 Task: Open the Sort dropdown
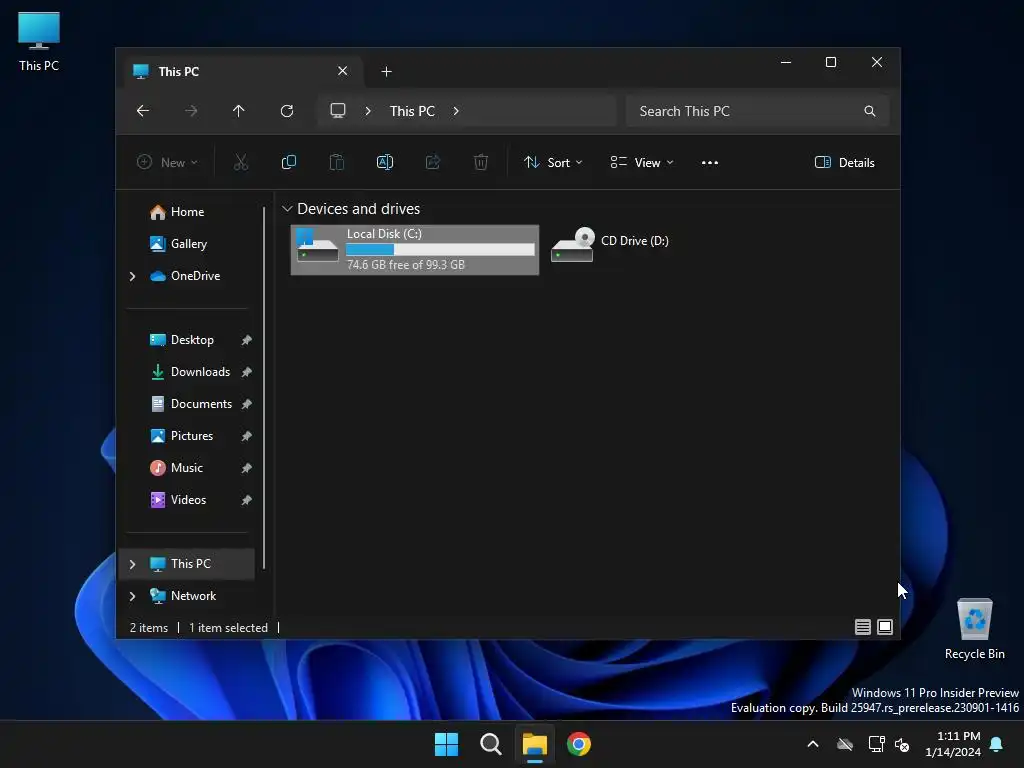pos(552,163)
